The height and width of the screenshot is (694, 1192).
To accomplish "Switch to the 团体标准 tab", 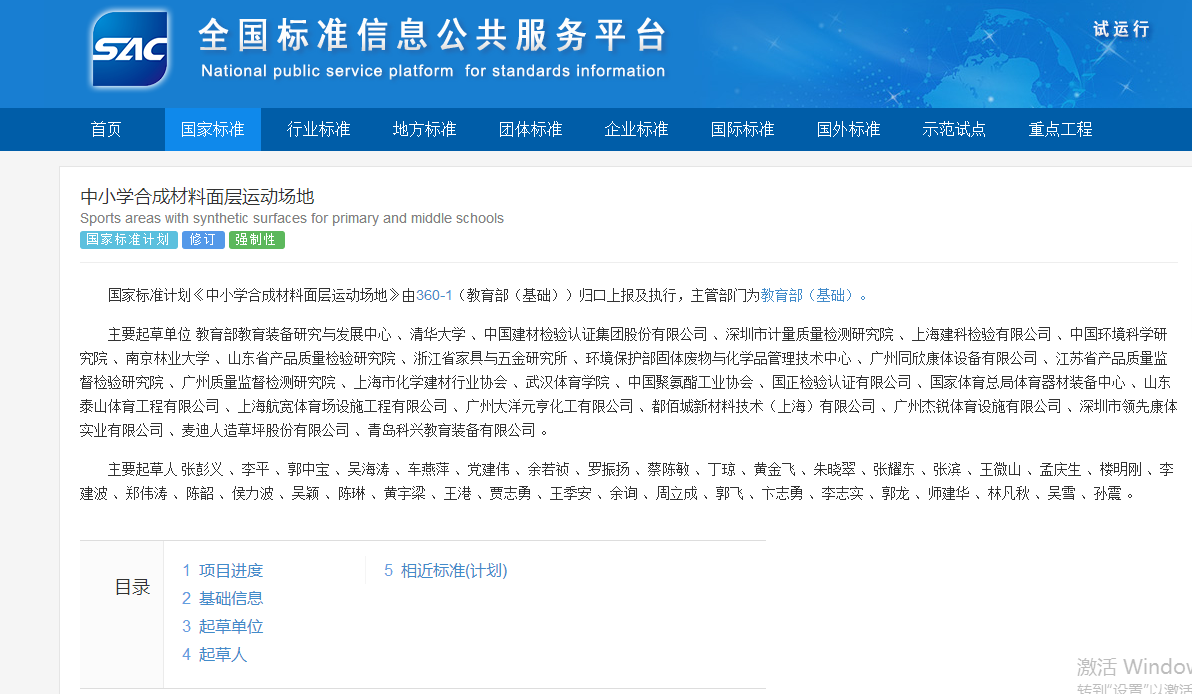I will point(530,130).
